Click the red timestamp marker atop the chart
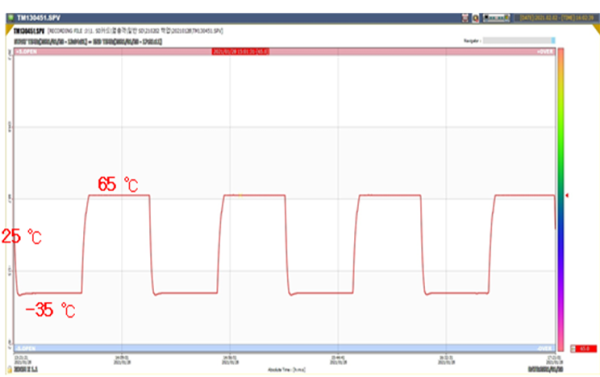Image resolution: width=600 pixels, height=377 pixels. click(x=240, y=52)
